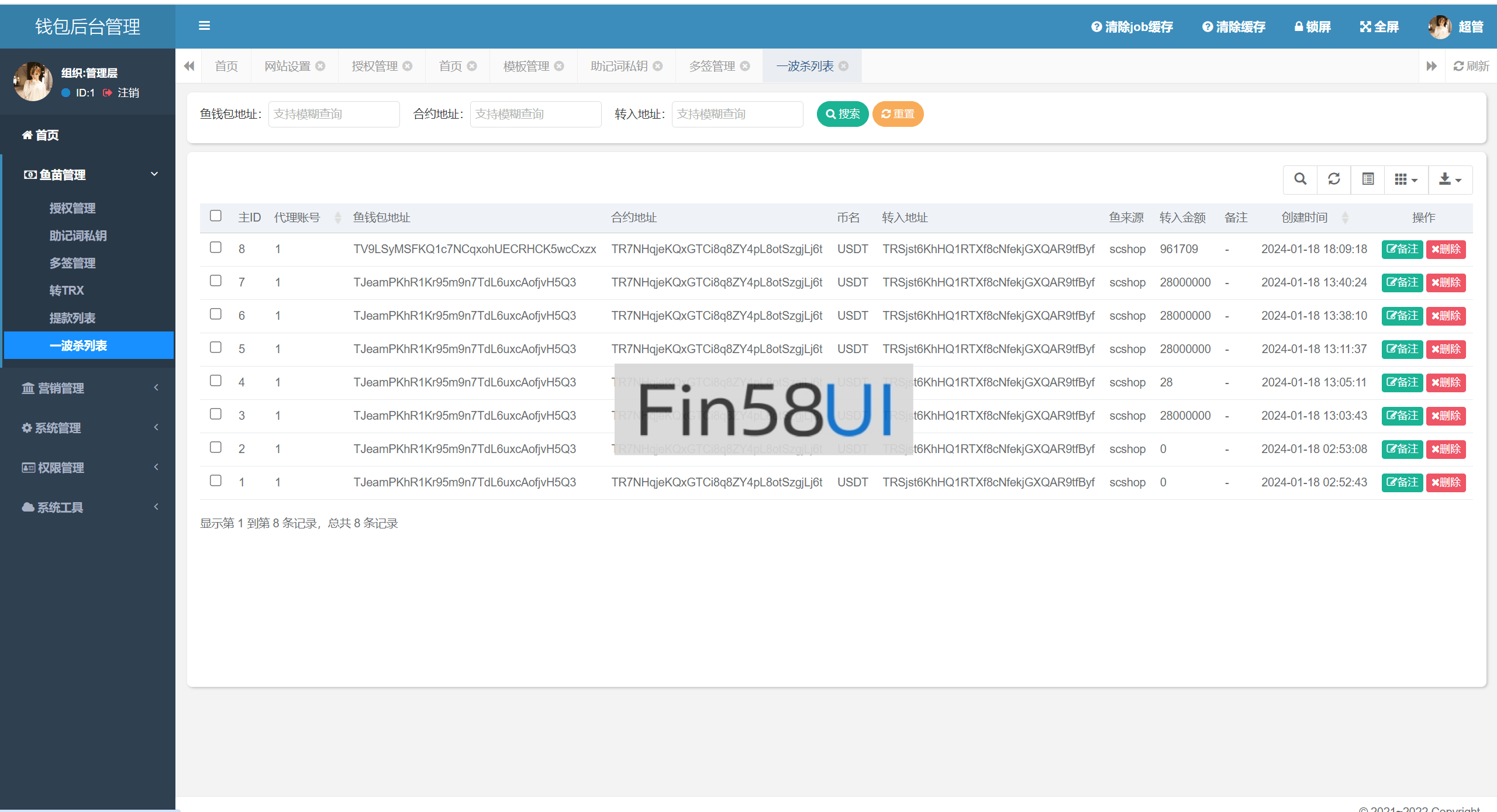
Task: Check the checkbox for row ID 4
Action: (x=216, y=381)
